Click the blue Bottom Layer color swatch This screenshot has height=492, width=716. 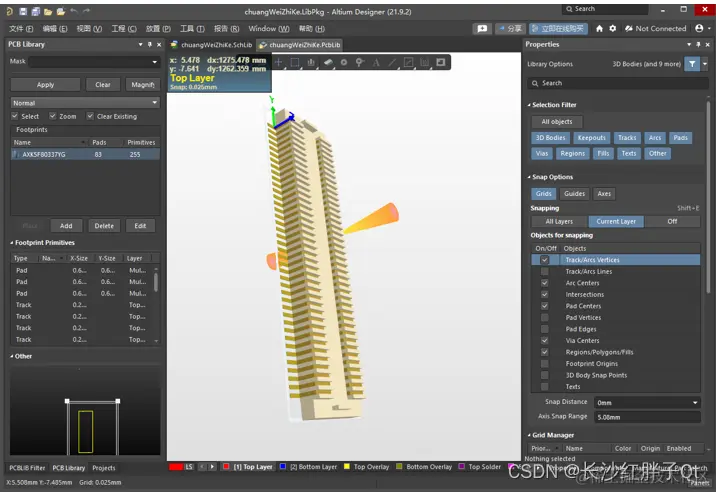click(283, 466)
